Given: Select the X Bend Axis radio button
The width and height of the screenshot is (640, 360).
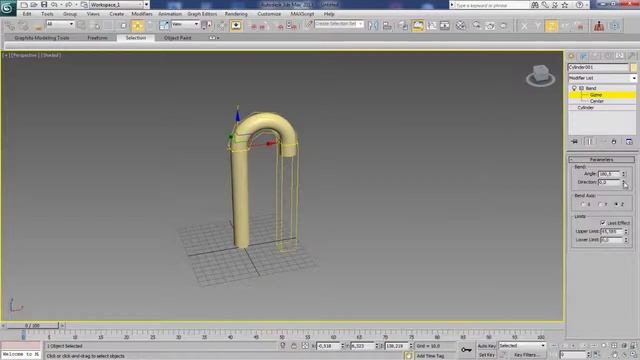Looking at the screenshot, I should (583, 204).
